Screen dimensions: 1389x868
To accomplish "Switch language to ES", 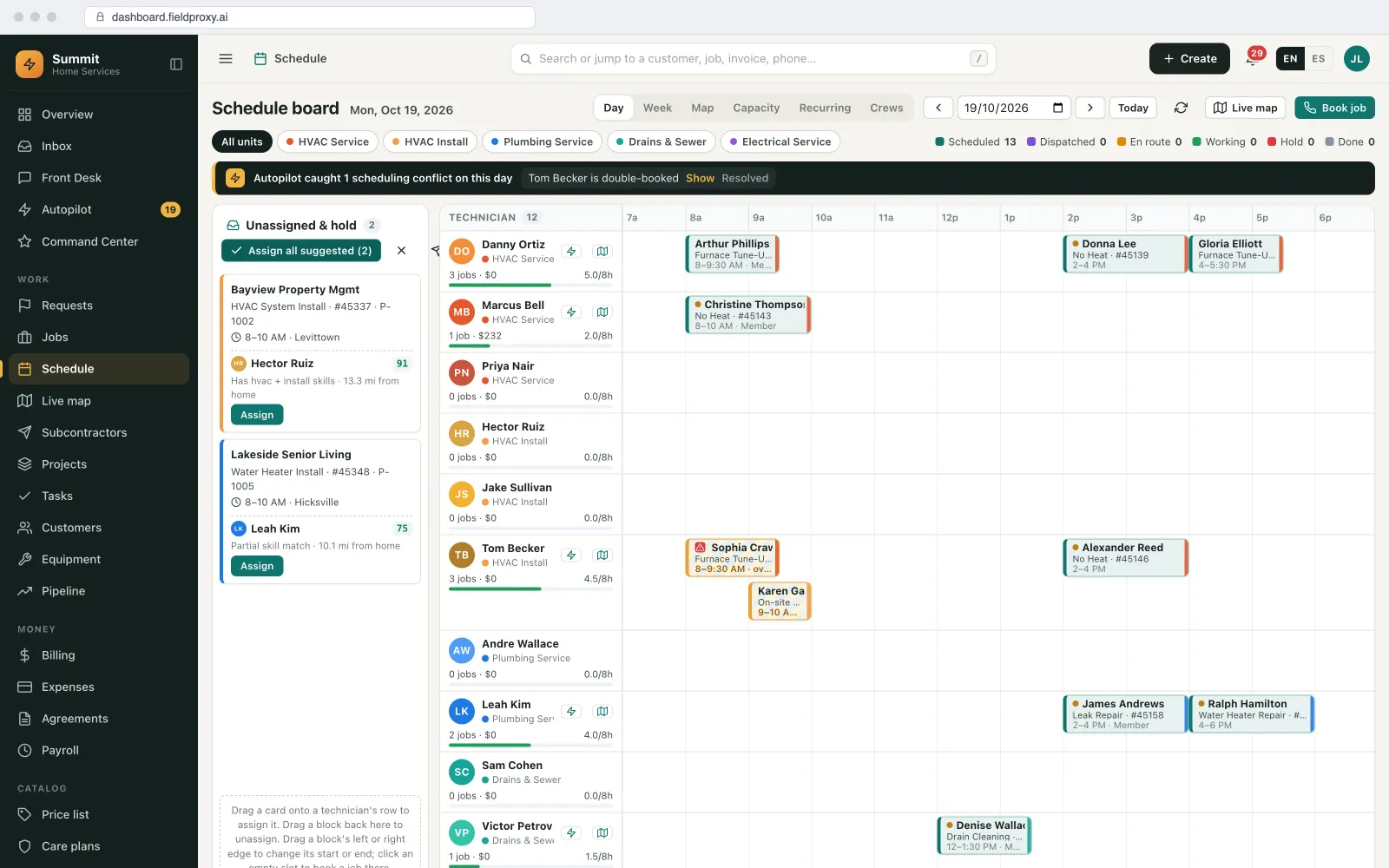I will [x=1318, y=59].
